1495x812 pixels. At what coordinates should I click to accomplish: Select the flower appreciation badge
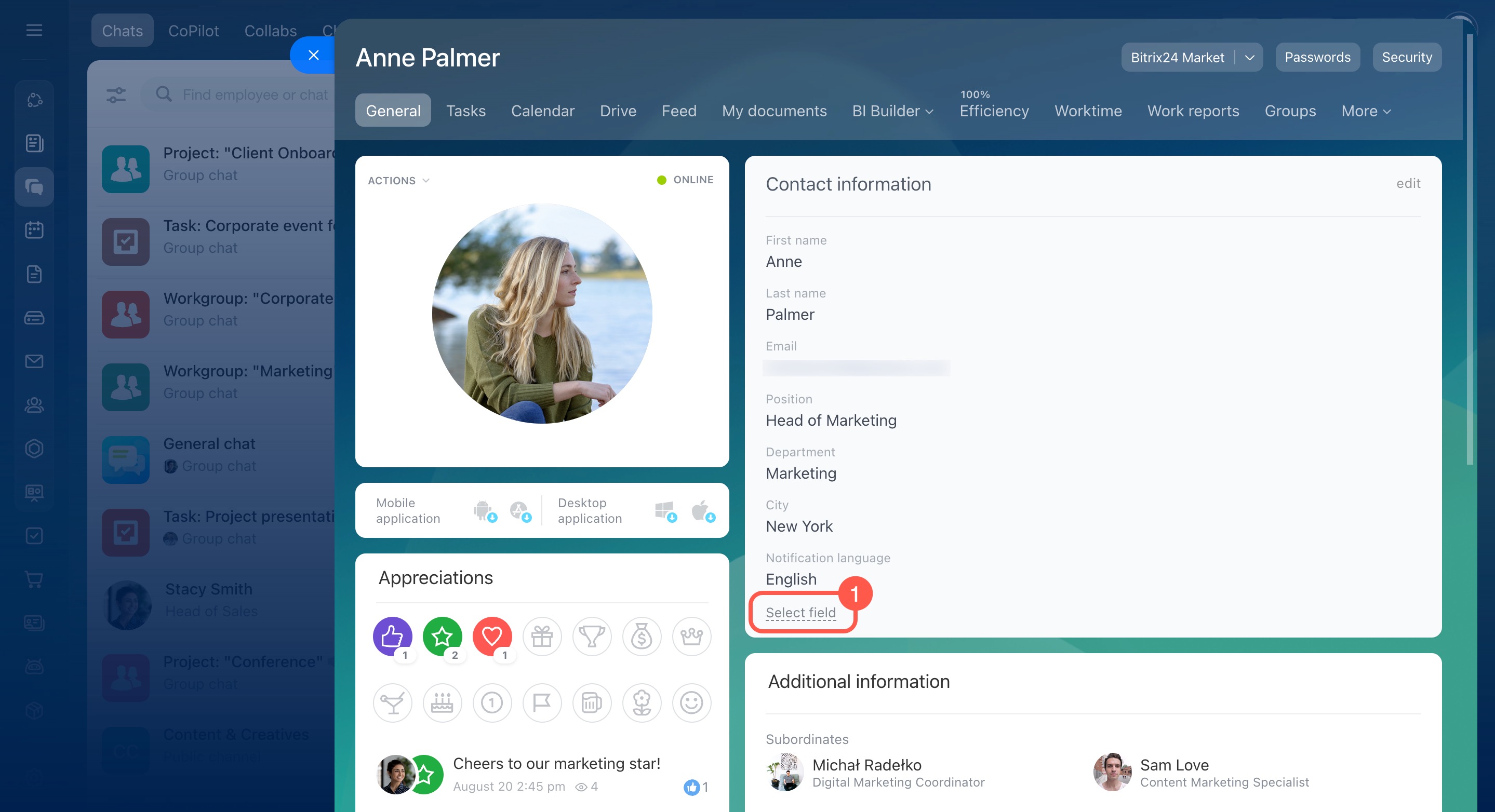click(x=642, y=703)
